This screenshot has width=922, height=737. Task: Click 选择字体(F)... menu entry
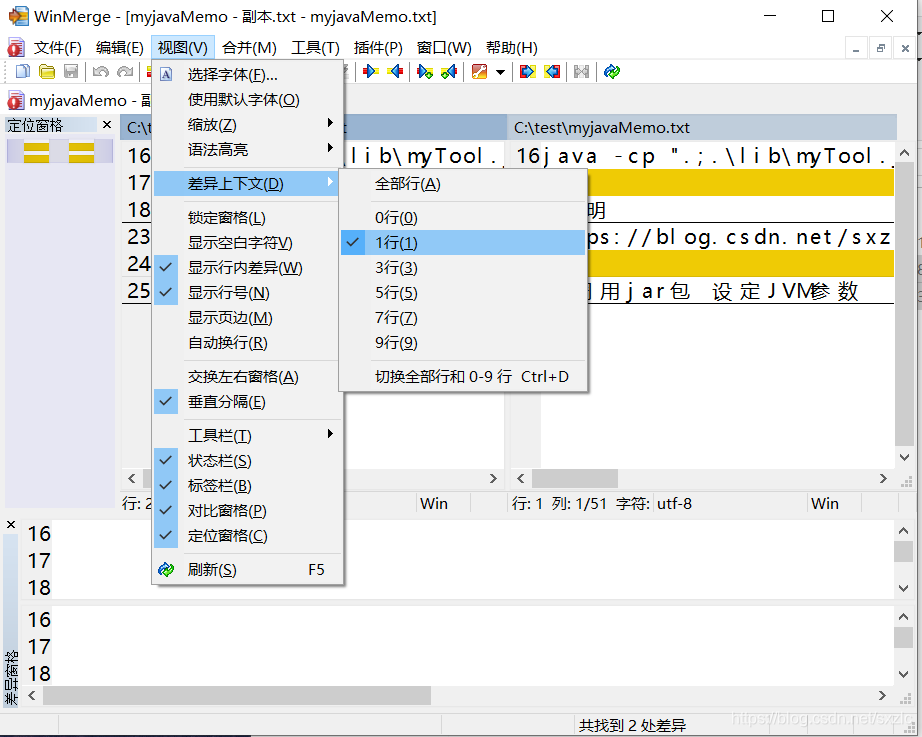tap(246, 75)
